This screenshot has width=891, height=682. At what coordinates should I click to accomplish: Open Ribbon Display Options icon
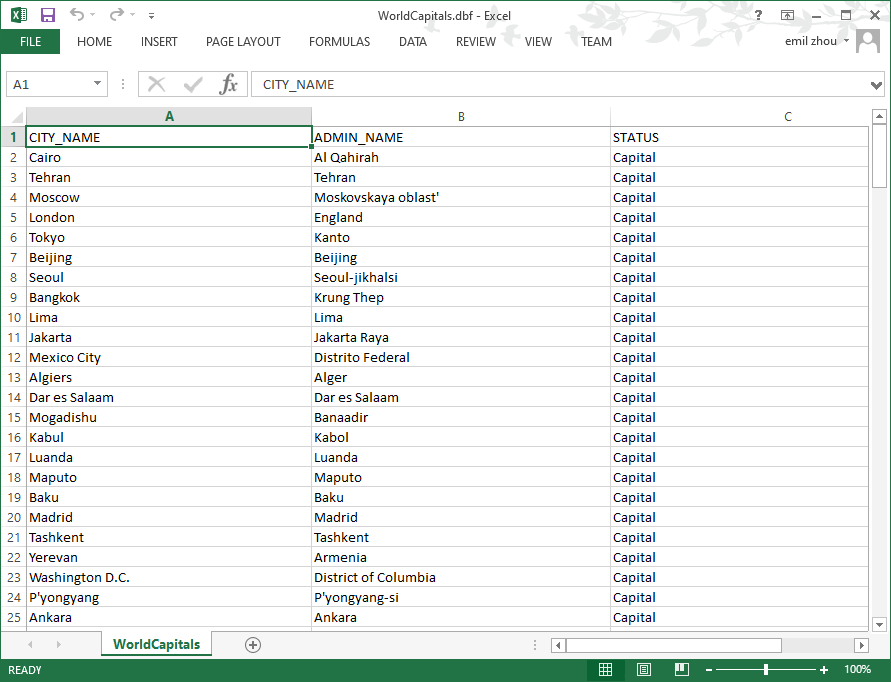pyautogui.click(x=788, y=15)
